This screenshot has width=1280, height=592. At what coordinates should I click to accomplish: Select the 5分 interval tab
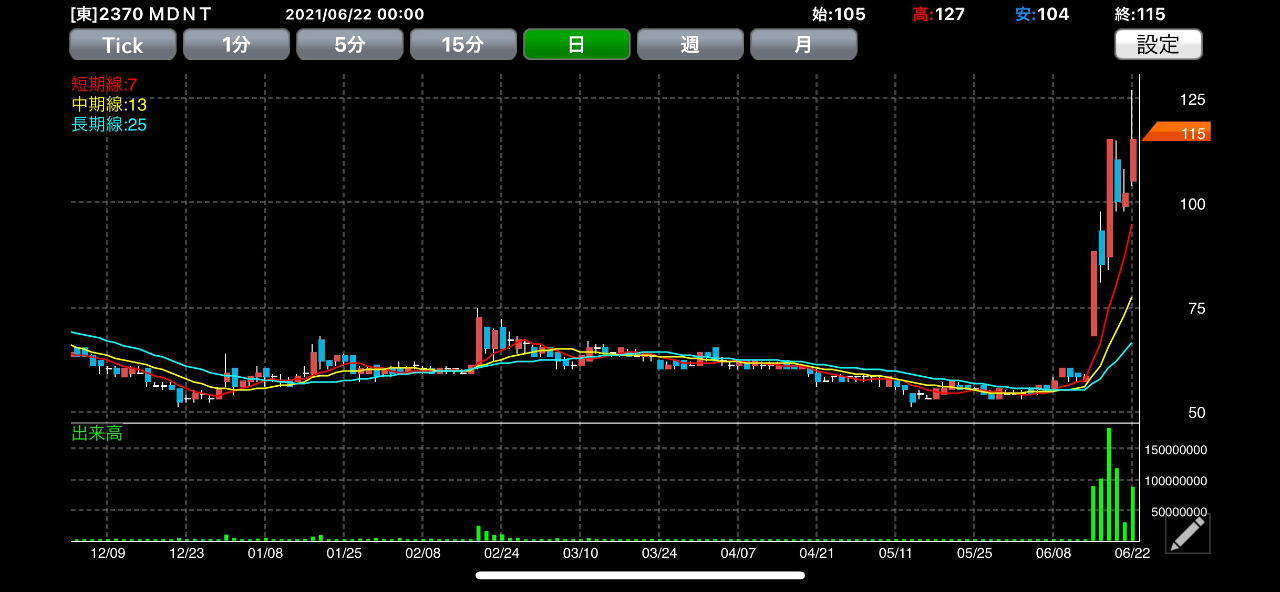(350, 44)
